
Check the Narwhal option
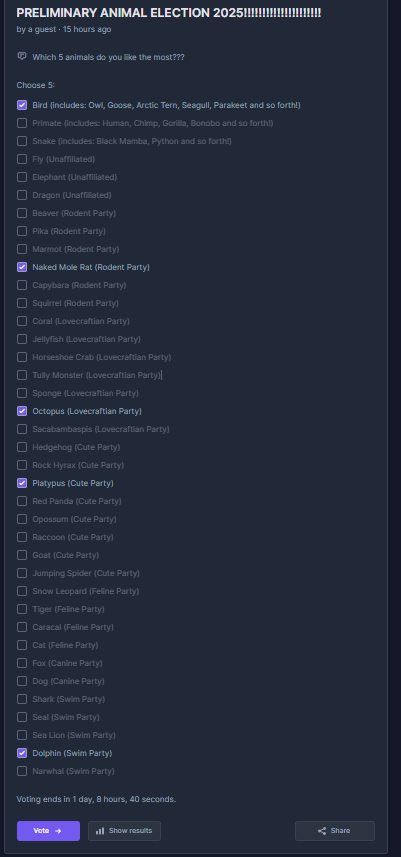coord(22,771)
